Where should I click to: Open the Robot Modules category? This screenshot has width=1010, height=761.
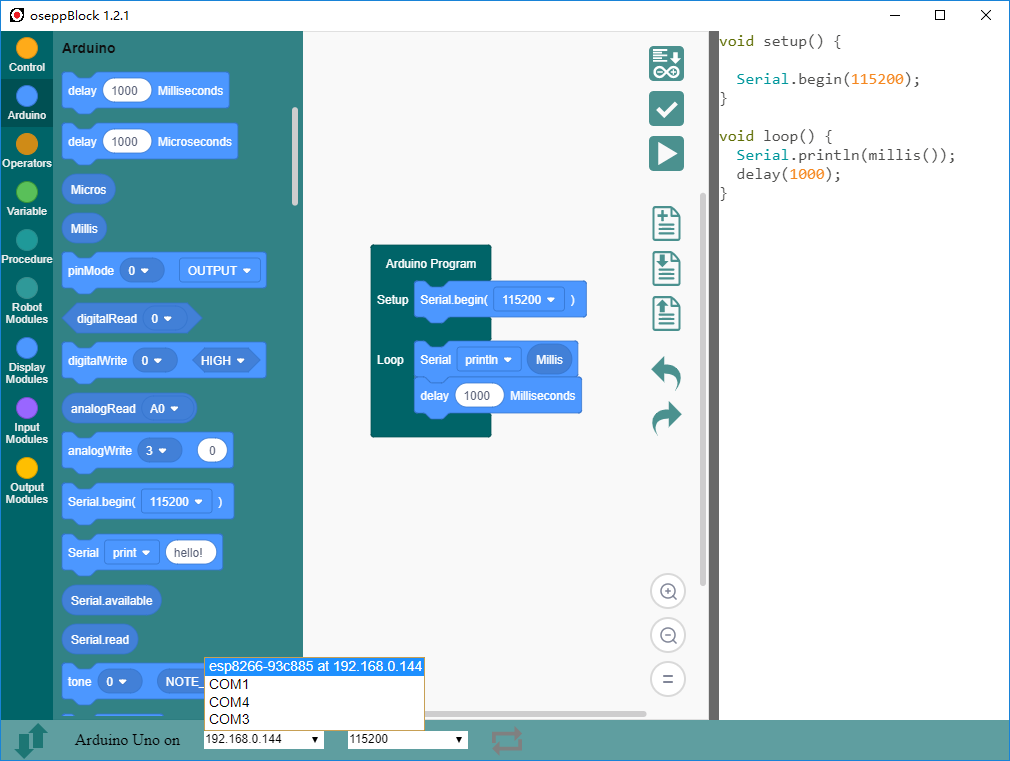27,300
